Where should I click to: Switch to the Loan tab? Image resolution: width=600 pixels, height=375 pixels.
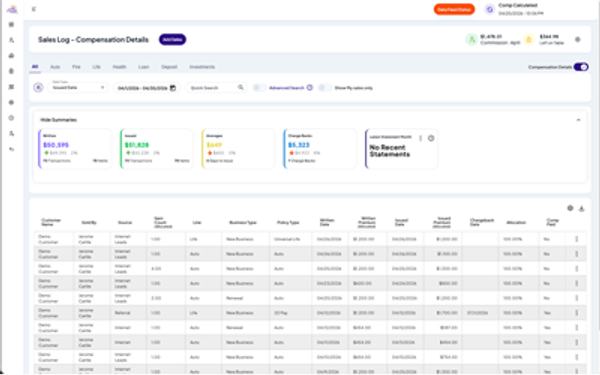(x=143, y=67)
